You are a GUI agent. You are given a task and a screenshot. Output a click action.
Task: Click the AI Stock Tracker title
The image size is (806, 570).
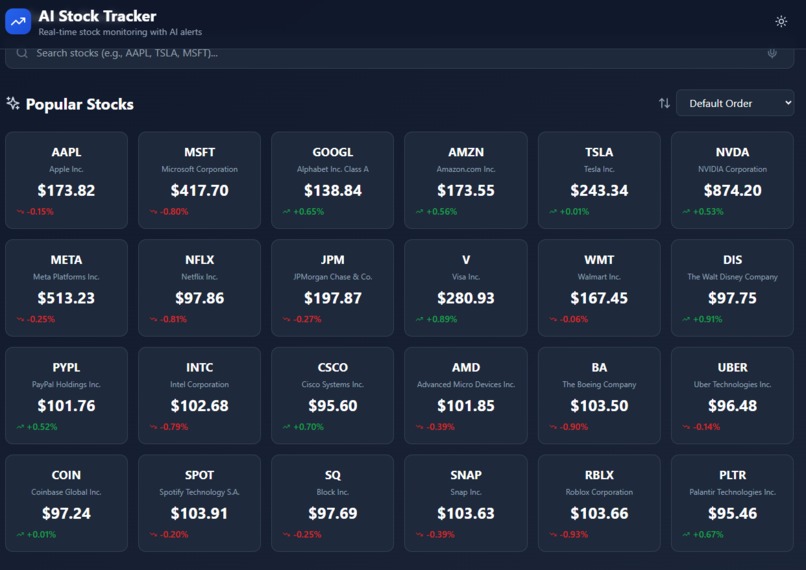coord(97,16)
